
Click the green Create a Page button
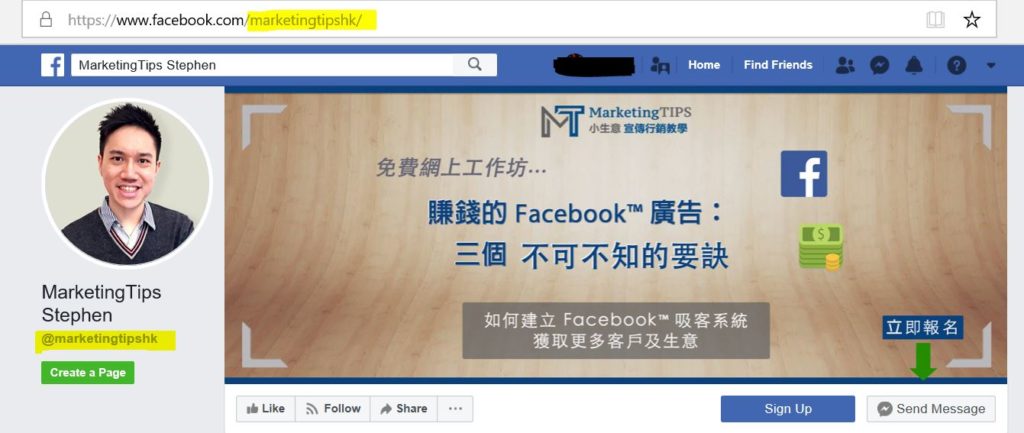tap(88, 372)
